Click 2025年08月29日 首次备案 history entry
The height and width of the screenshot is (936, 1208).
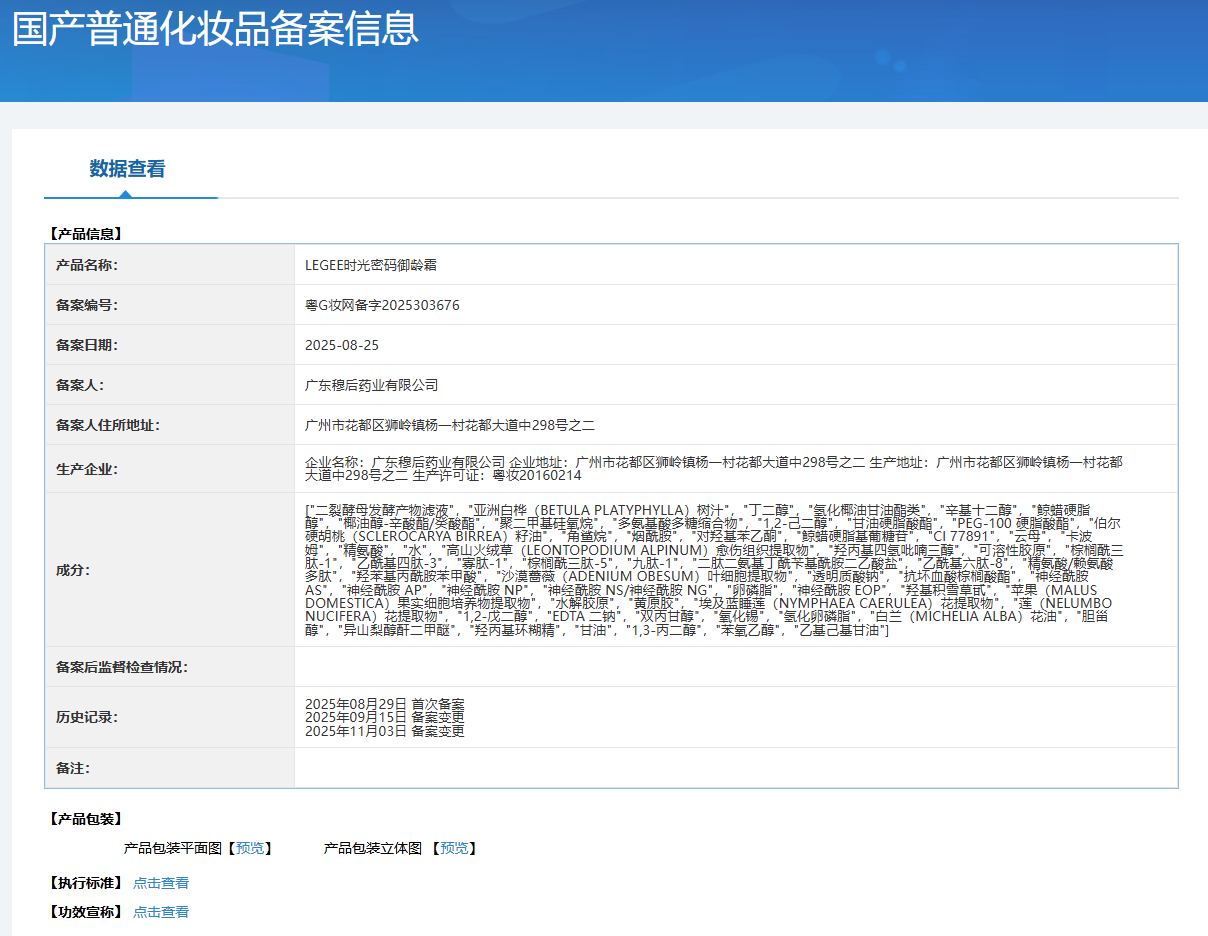tap(385, 704)
